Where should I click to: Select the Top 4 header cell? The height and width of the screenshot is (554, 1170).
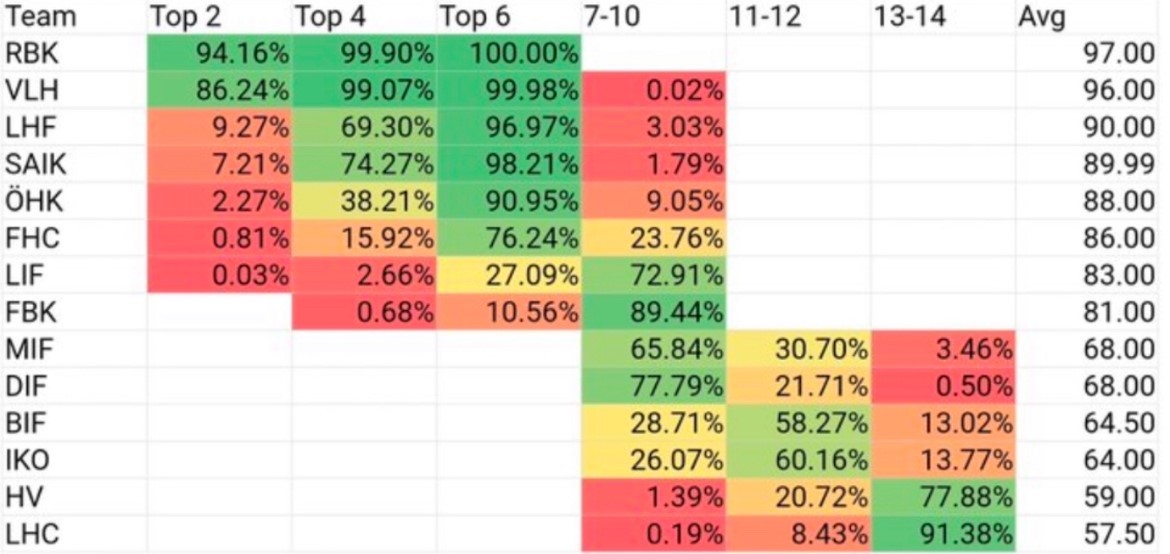click(364, 16)
